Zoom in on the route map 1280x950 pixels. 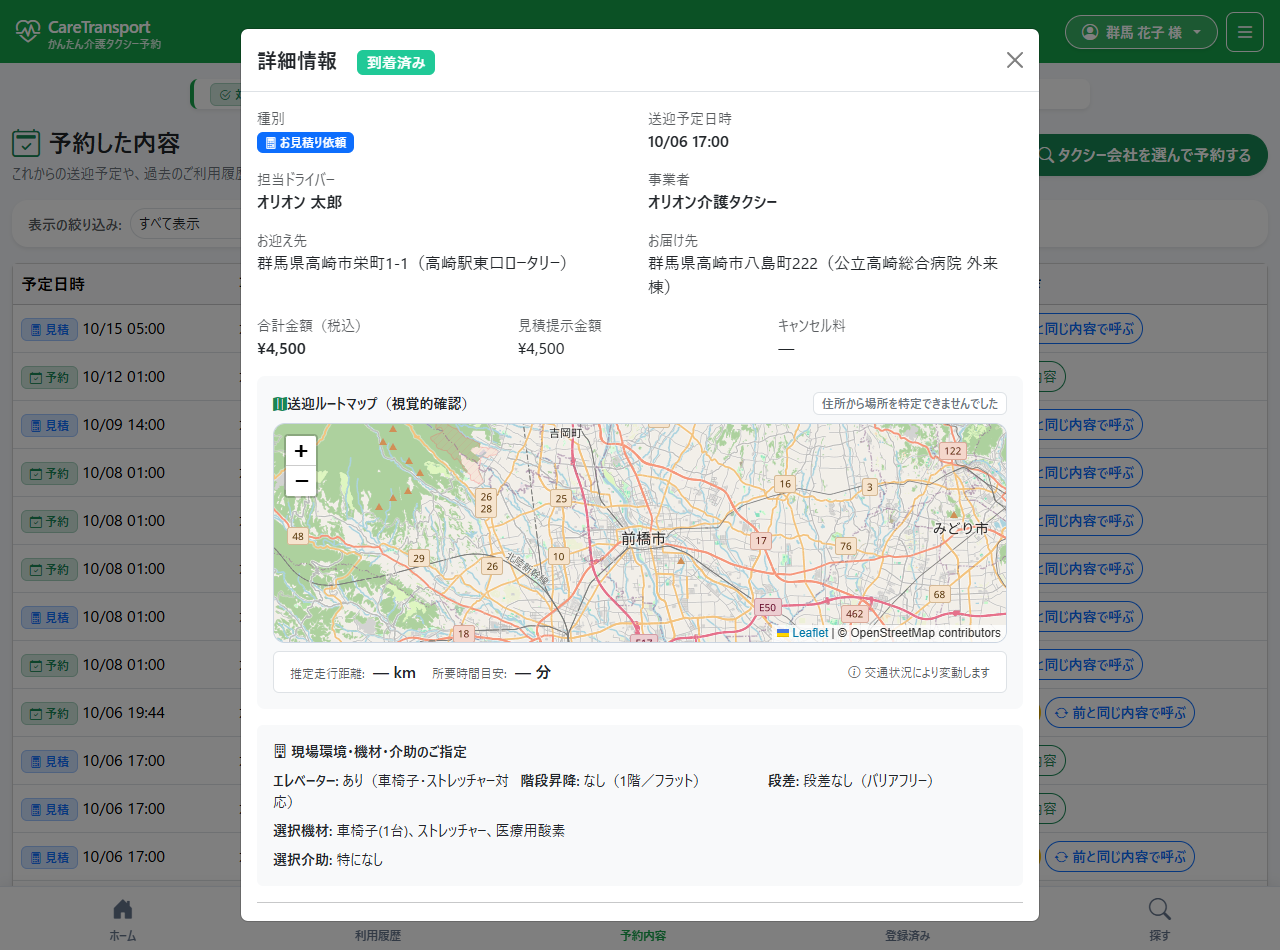[x=301, y=451]
